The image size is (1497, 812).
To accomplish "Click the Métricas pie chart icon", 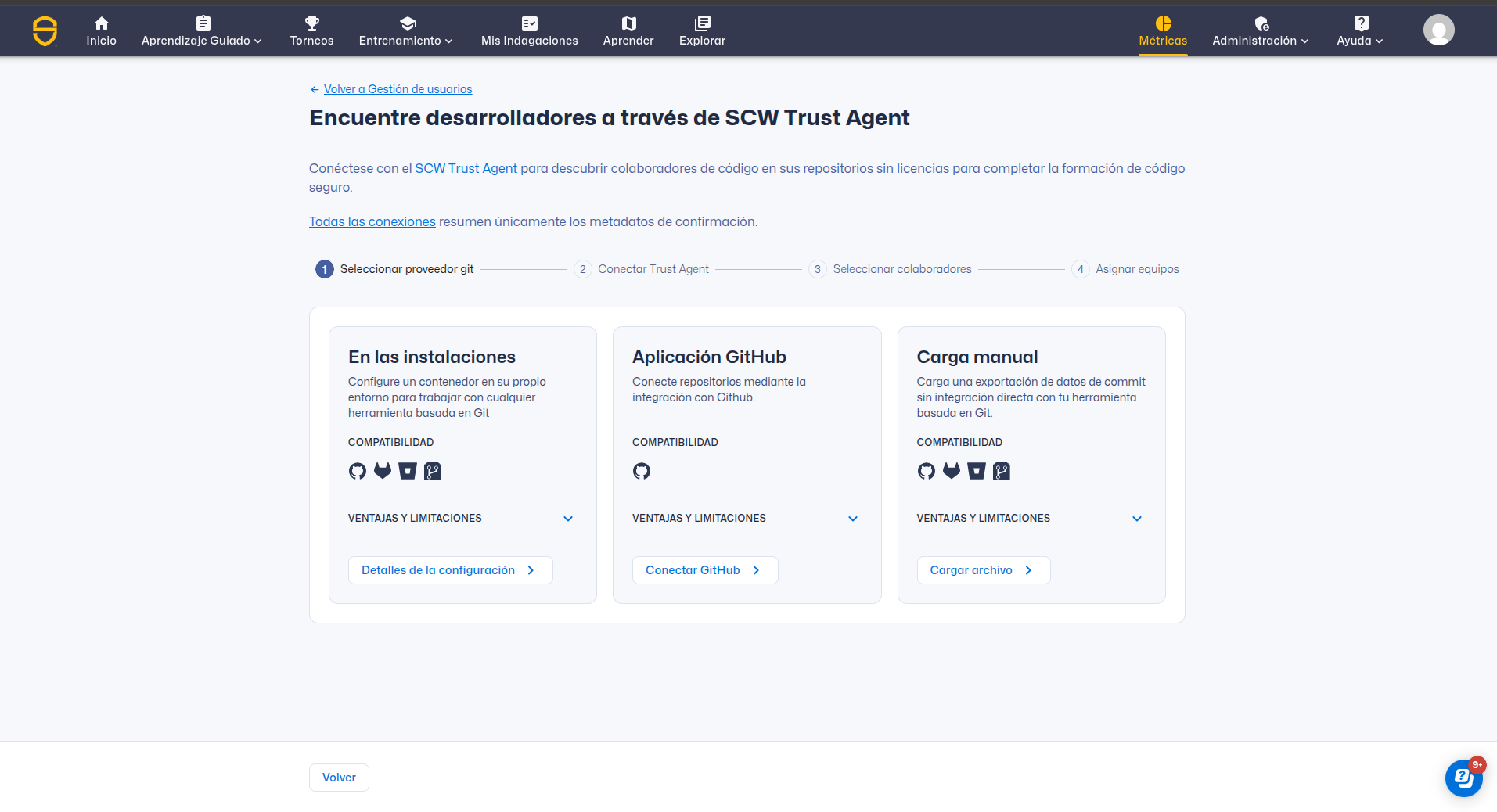I will tap(1163, 23).
